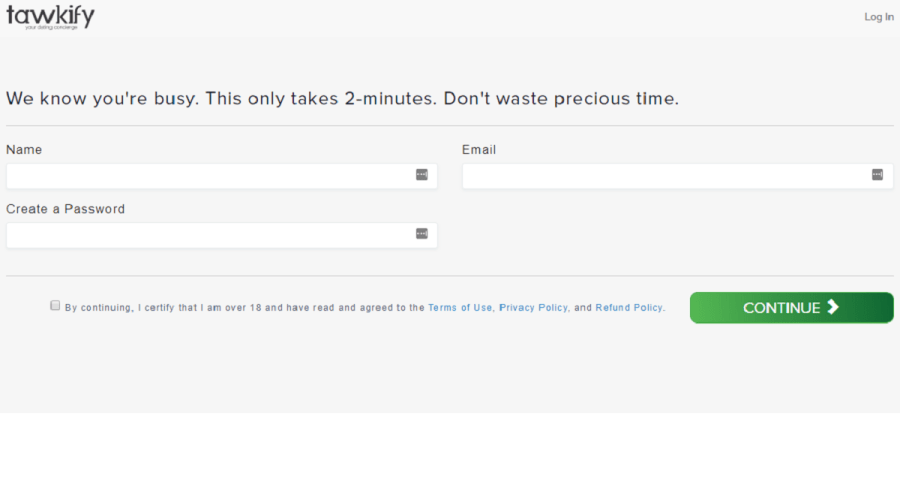Viewport: 900px width, 479px height.
Task: Click the "Create a Password" label
Action: tap(65, 209)
